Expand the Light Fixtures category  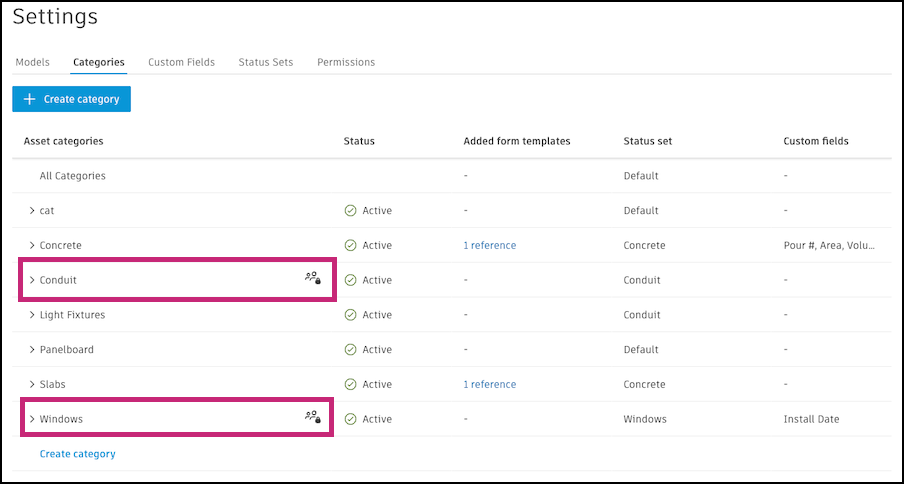(32, 315)
